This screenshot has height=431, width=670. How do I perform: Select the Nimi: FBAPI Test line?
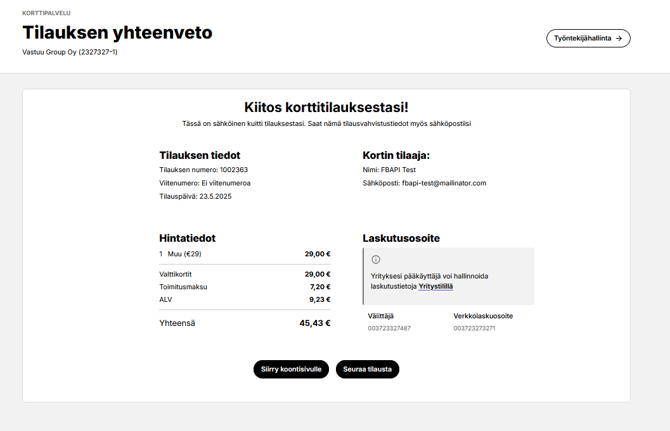(x=389, y=170)
